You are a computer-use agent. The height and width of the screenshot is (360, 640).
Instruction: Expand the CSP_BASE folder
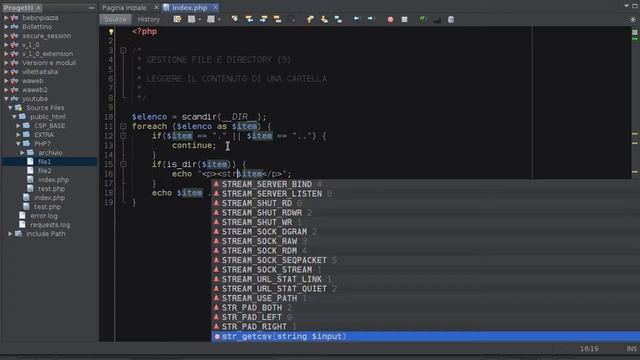[18, 126]
